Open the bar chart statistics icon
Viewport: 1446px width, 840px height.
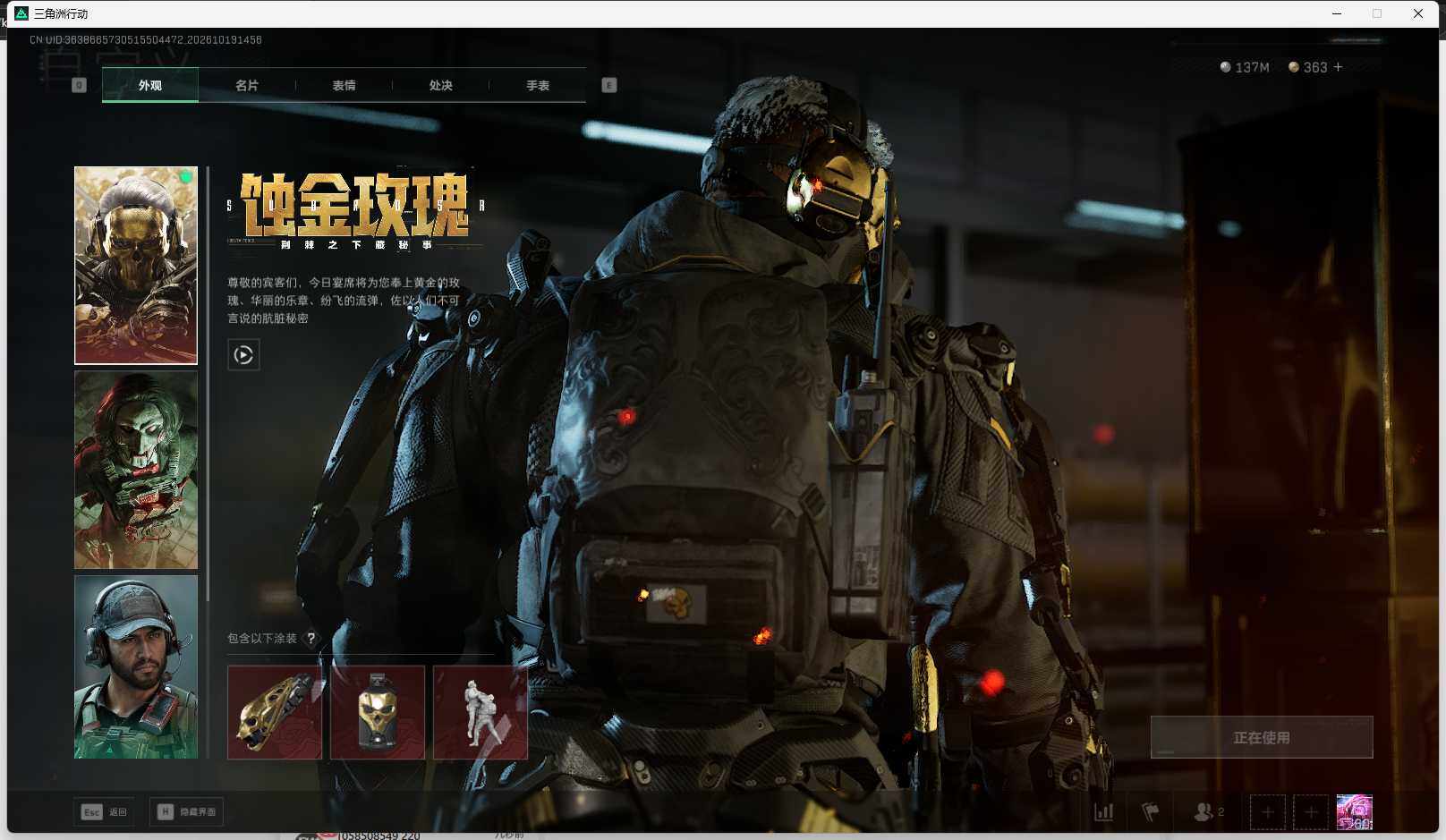1104,812
